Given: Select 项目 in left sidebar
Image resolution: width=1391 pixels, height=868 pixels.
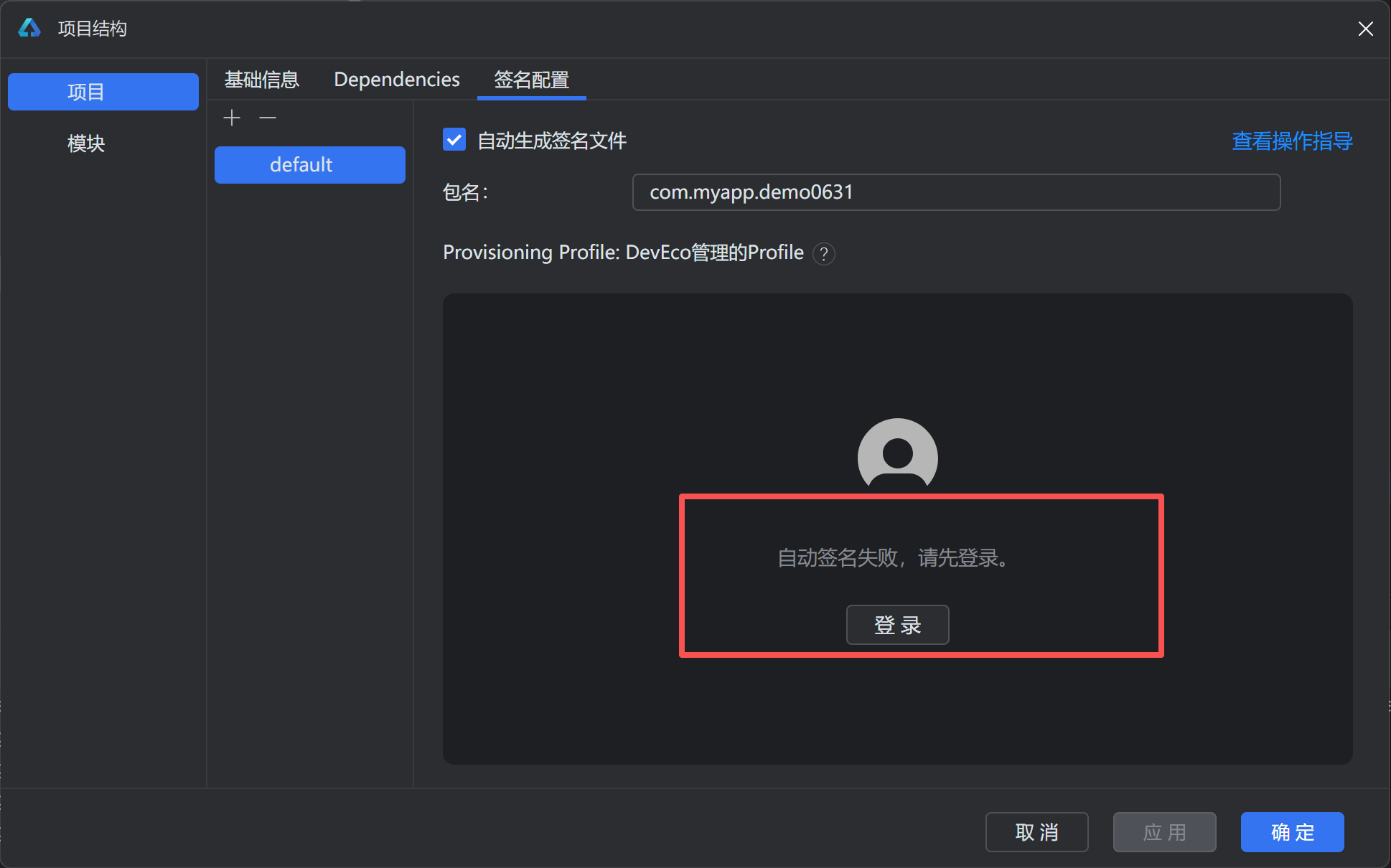Looking at the screenshot, I should (x=103, y=92).
